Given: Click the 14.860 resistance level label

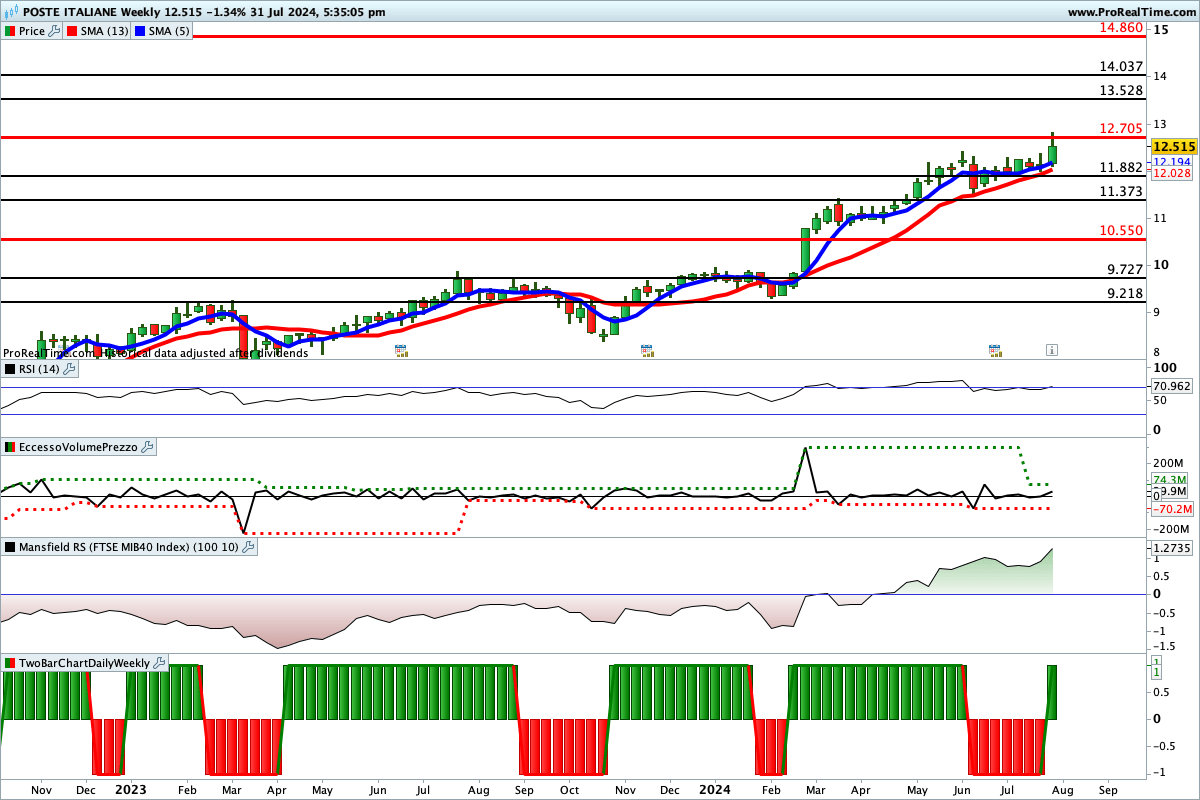Looking at the screenshot, I should click(1120, 27).
